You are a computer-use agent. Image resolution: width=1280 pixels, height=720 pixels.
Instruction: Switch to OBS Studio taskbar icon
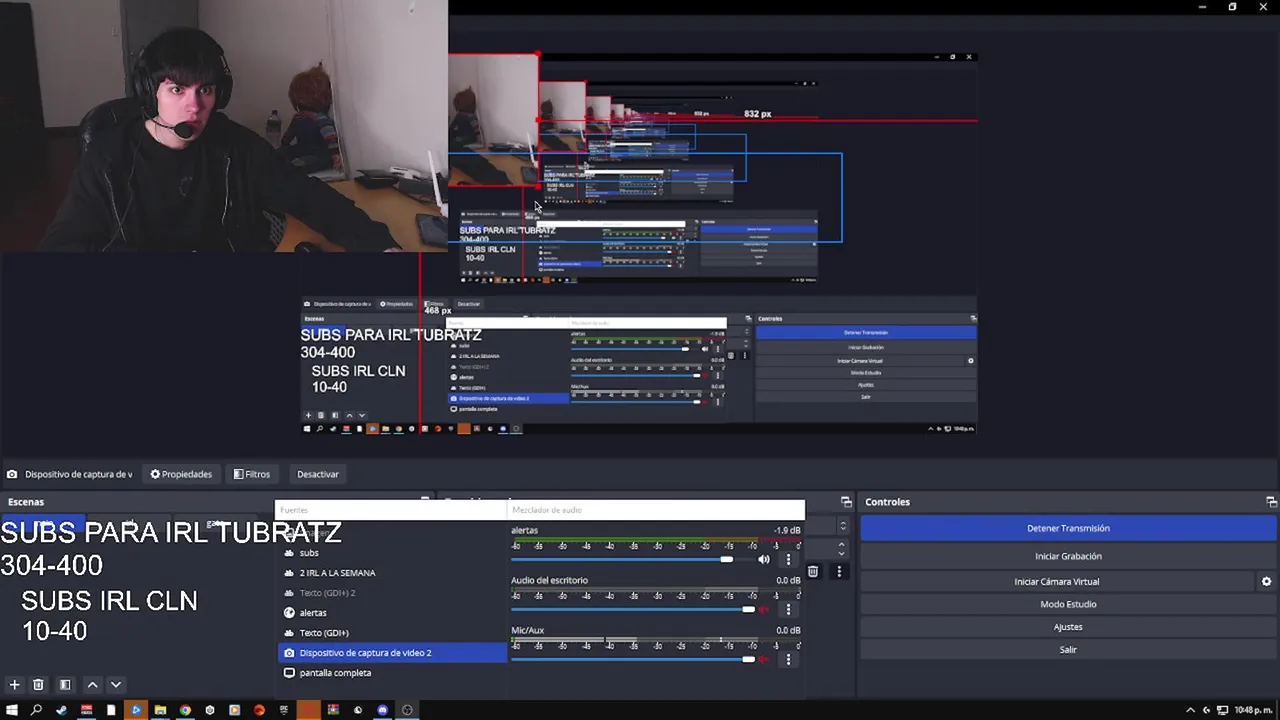point(407,710)
